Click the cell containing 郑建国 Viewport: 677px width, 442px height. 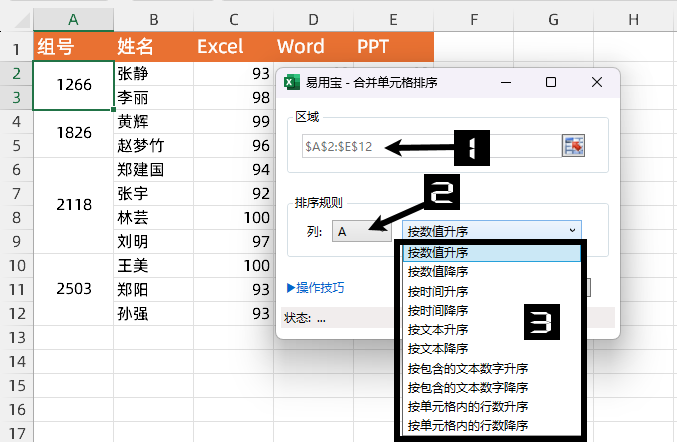point(153,170)
